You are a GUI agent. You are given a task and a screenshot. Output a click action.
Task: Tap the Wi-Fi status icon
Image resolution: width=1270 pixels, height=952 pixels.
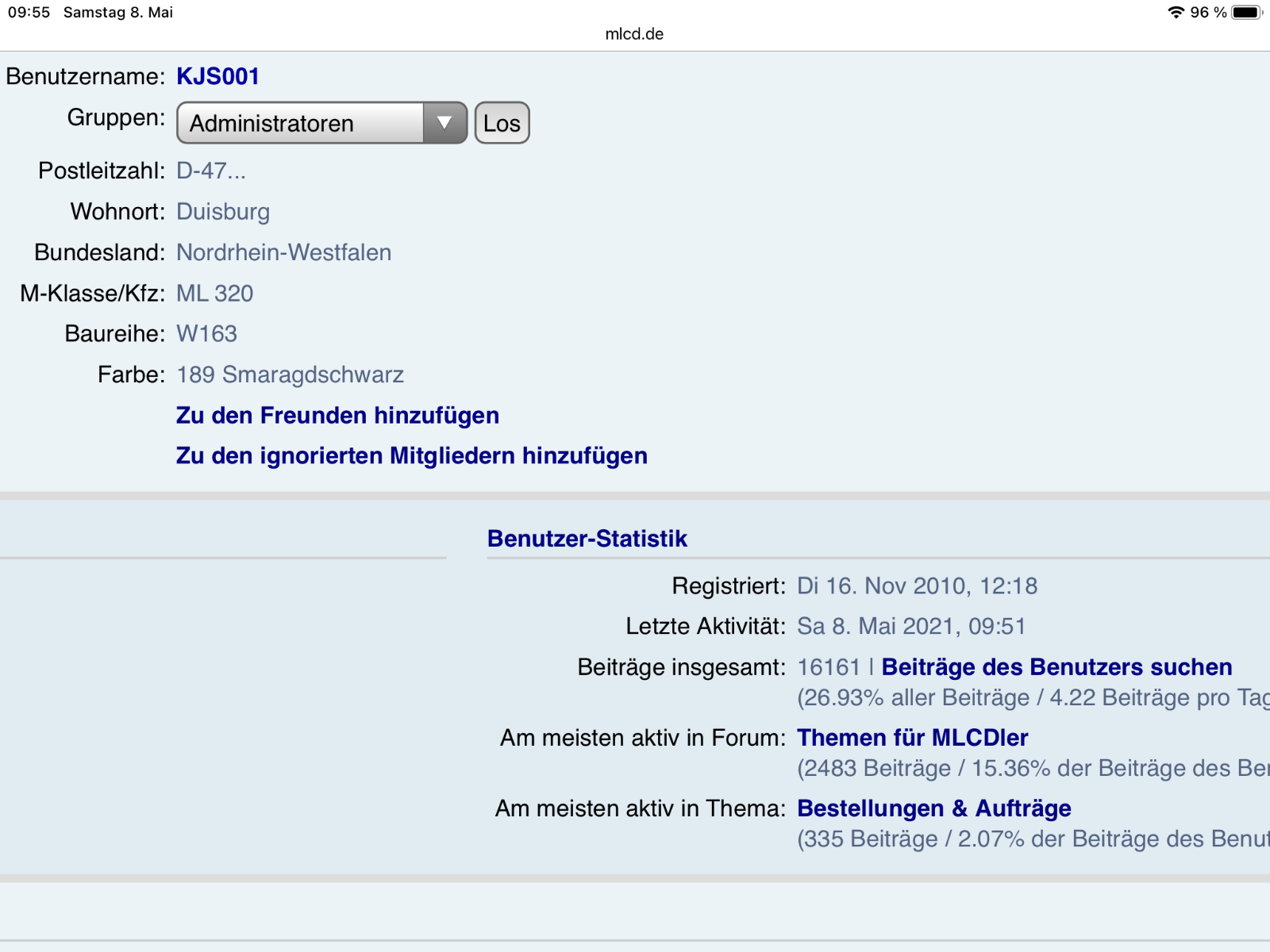coord(1176,12)
